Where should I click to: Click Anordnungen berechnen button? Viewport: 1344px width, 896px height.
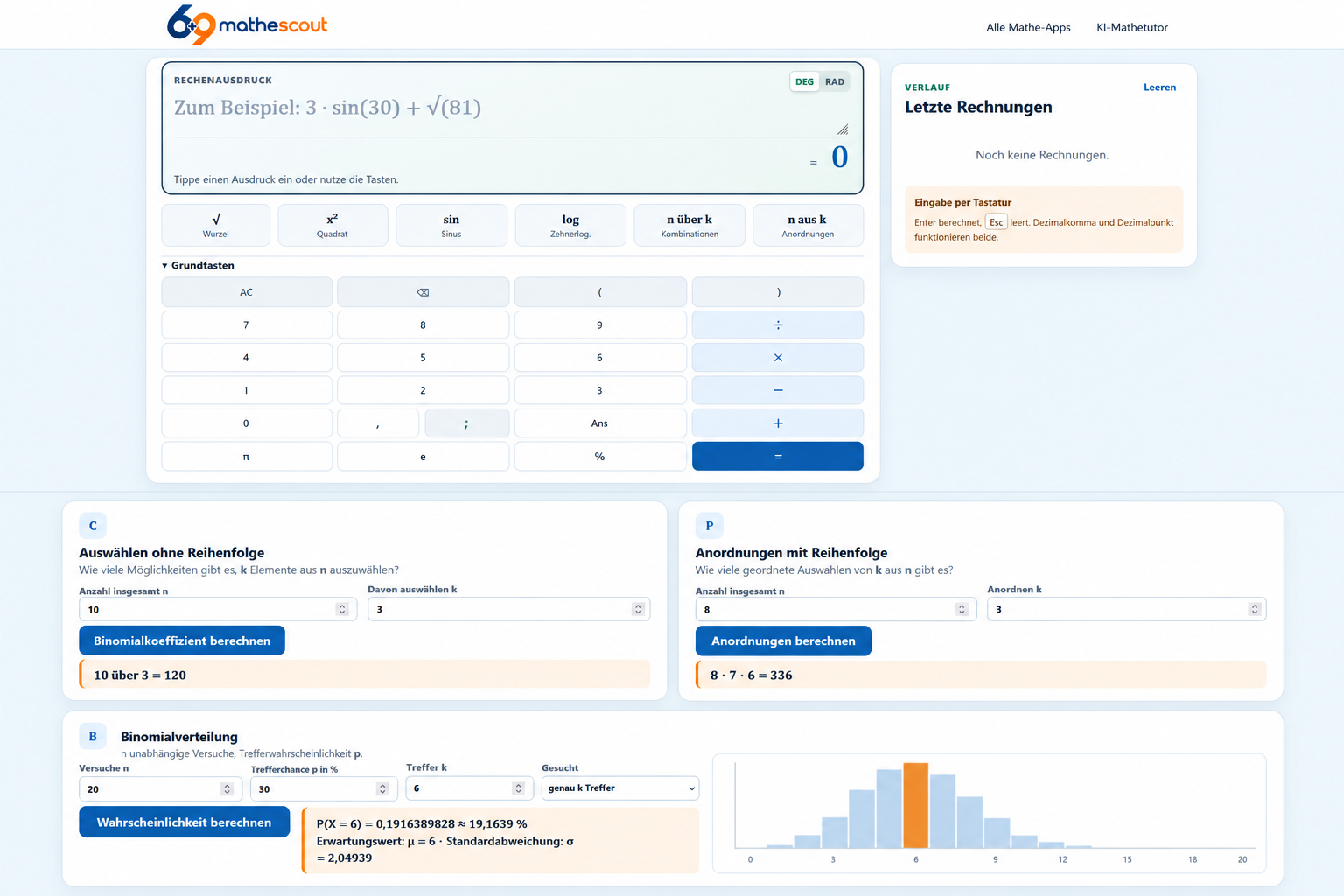783,640
